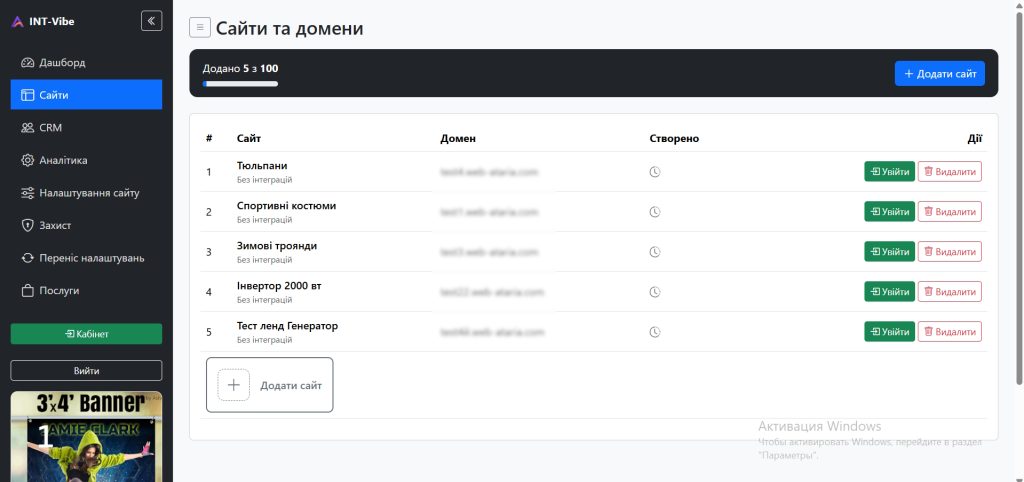Click the Створено column header

pyautogui.click(x=675, y=138)
